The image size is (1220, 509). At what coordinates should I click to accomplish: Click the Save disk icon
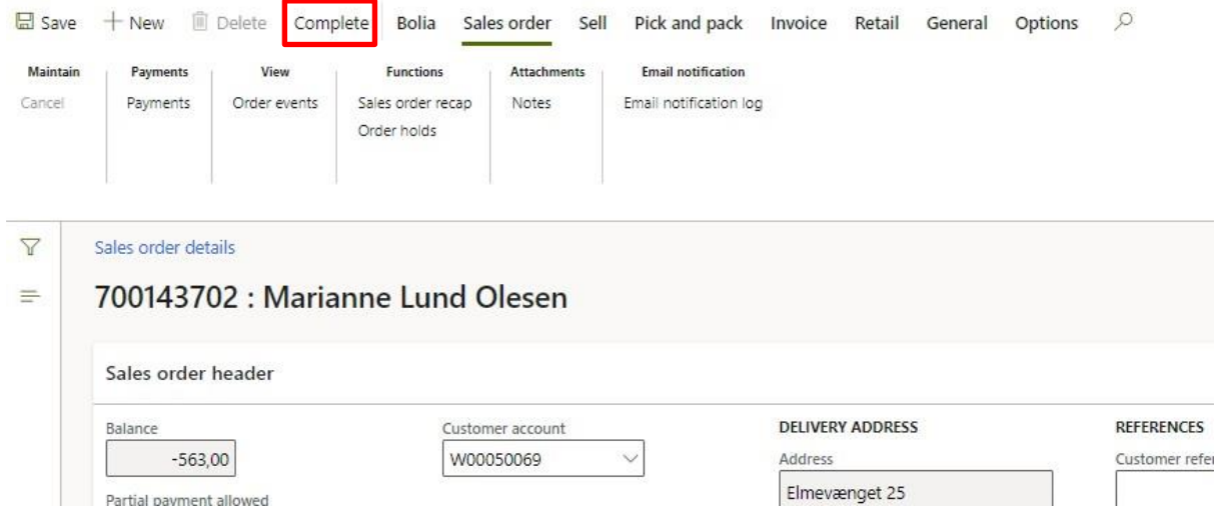coord(25,22)
